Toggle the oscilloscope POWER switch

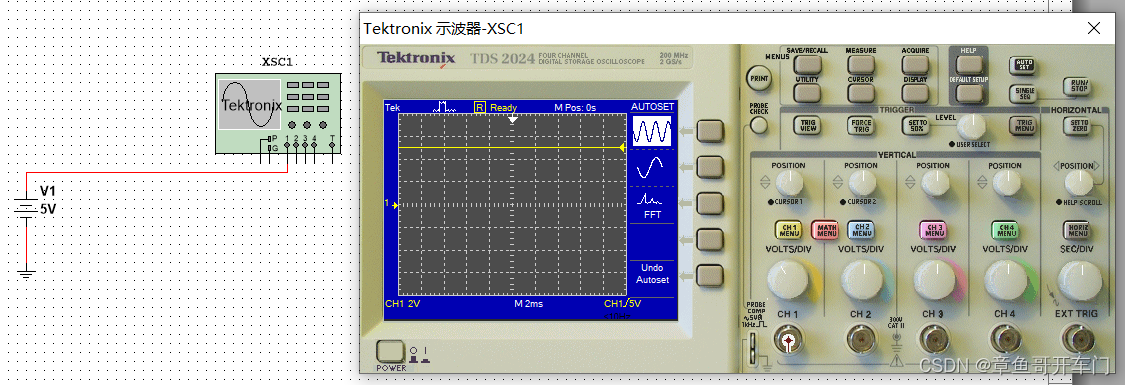(391, 352)
